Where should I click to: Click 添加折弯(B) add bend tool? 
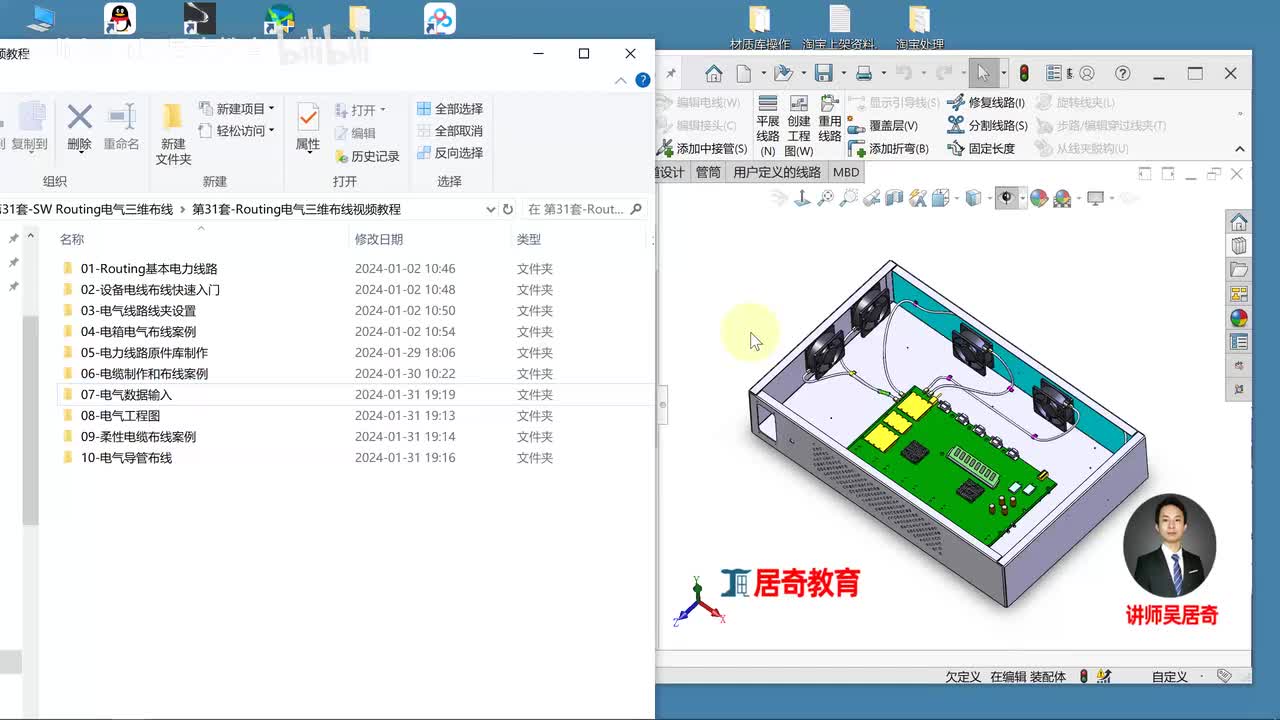[x=888, y=148]
